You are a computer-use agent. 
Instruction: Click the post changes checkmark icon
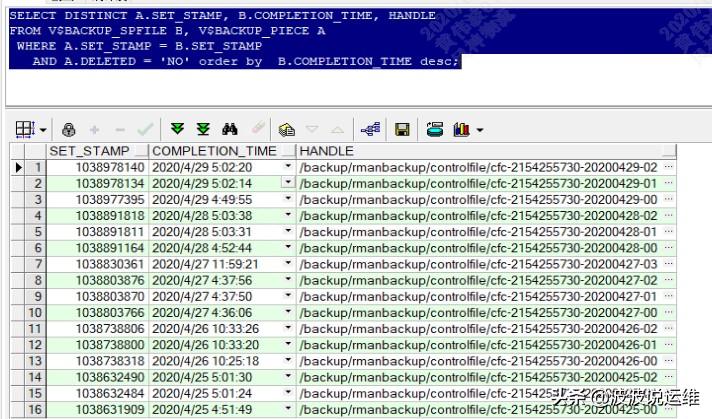tap(145, 130)
